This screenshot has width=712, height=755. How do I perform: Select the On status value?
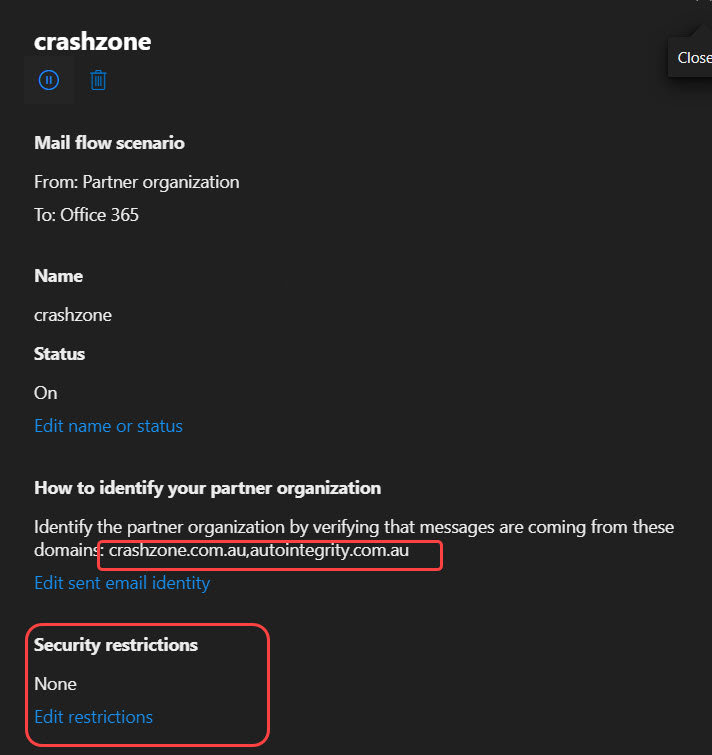coord(46,393)
